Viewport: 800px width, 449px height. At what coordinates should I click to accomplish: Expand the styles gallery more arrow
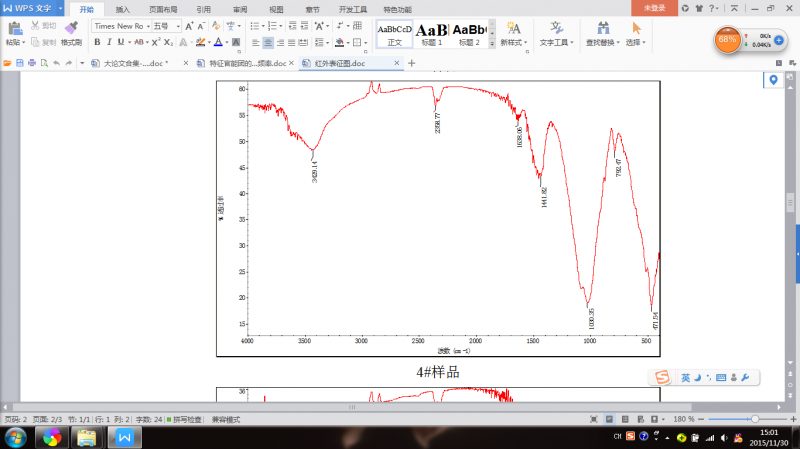pyautogui.click(x=492, y=44)
